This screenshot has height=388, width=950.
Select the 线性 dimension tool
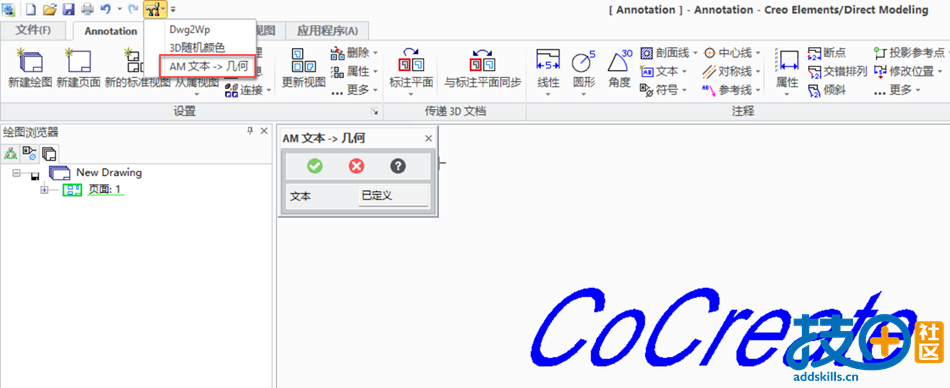(x=548, y=72)
